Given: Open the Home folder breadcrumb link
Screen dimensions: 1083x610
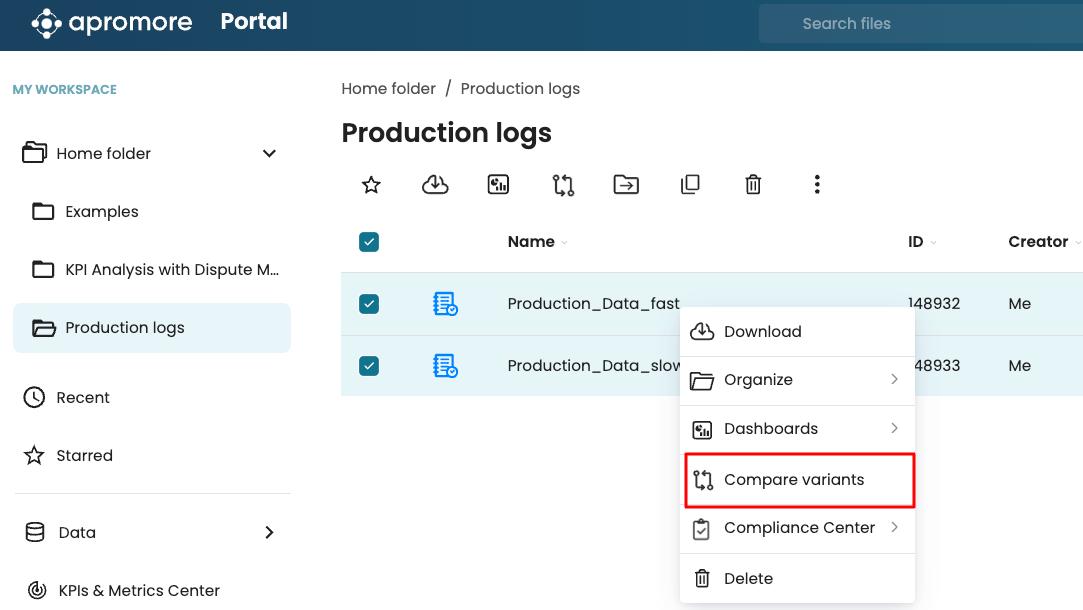Looking at the screenshot, I should pos(388,89).
